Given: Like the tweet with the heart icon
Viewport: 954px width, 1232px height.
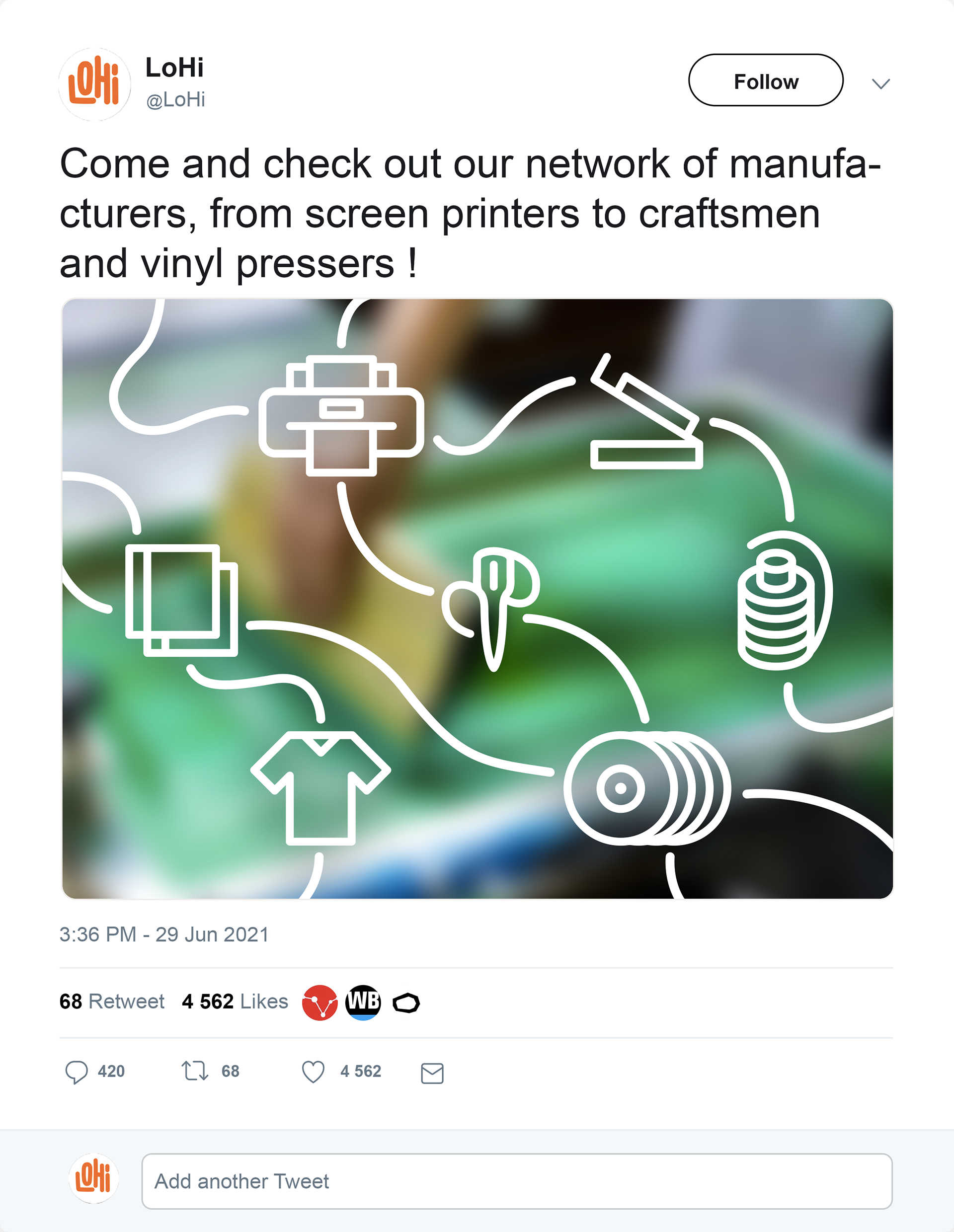Looking at the screenshot, I should [x=313, y=1072].
